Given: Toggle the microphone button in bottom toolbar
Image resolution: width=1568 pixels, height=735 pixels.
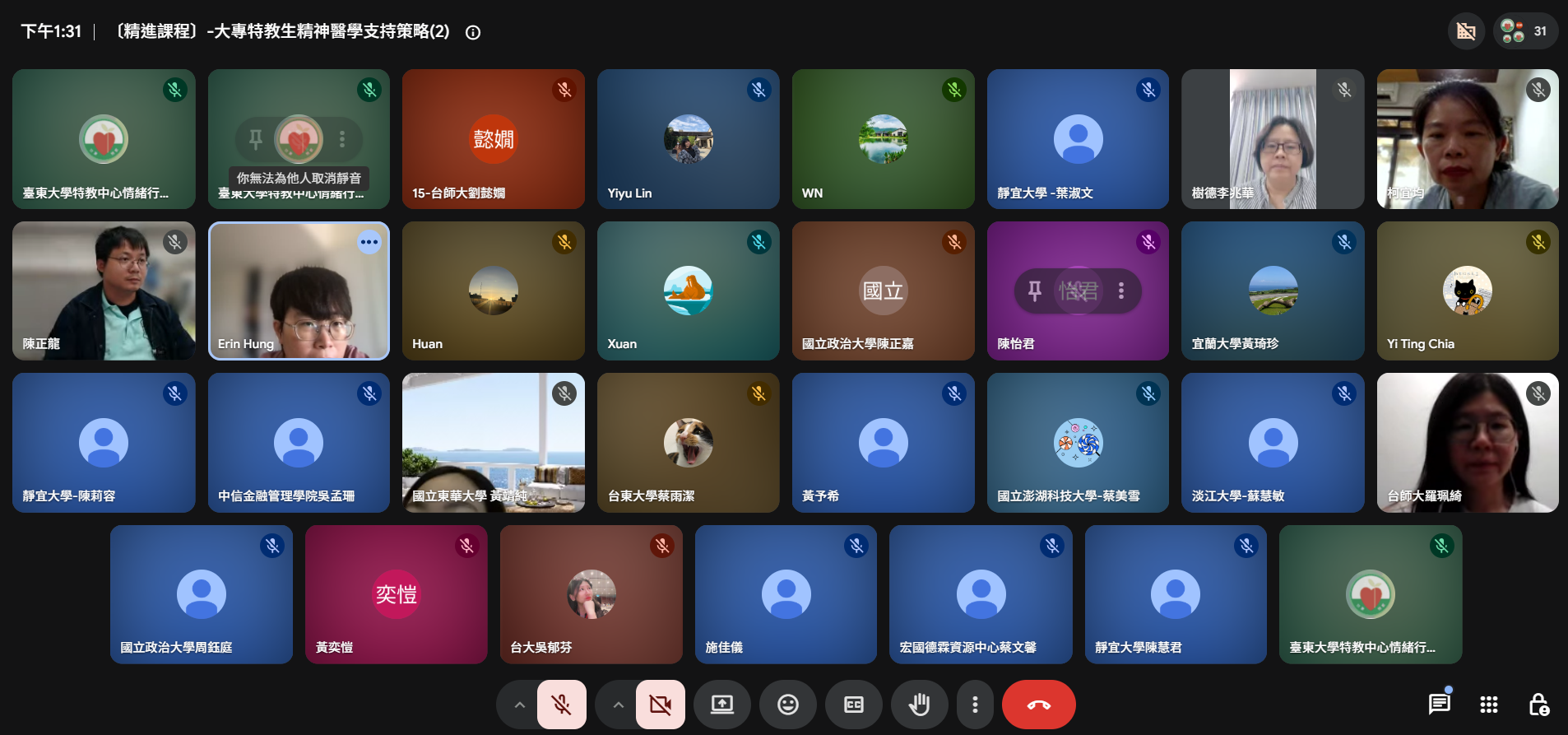Looking at the screenshot, I should [562, 705].
